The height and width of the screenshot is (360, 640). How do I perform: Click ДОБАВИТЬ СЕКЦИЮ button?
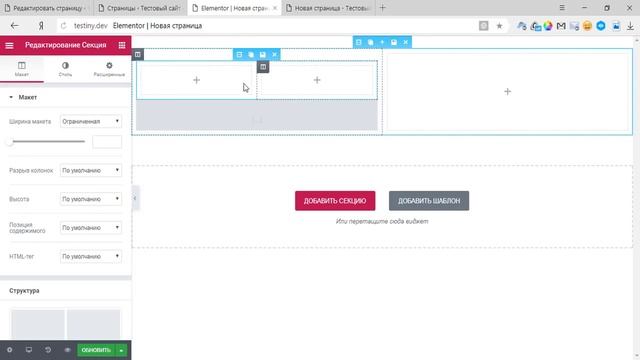(335, 201)
